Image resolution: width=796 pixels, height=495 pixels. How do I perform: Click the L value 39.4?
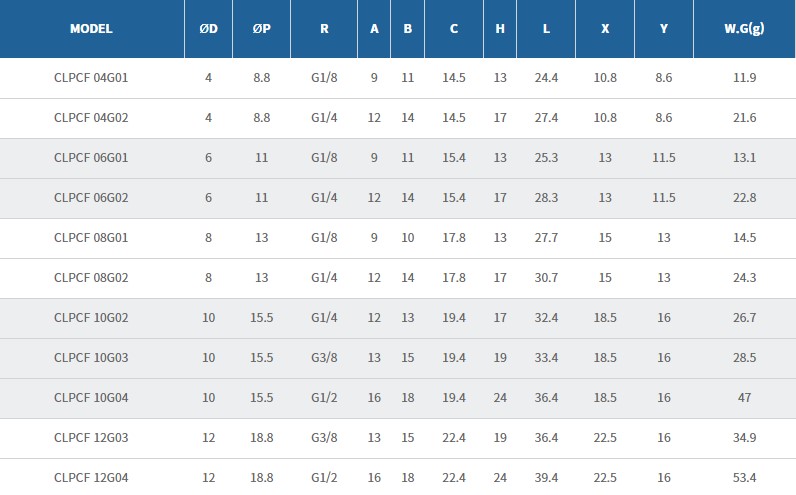pos(546,478)
